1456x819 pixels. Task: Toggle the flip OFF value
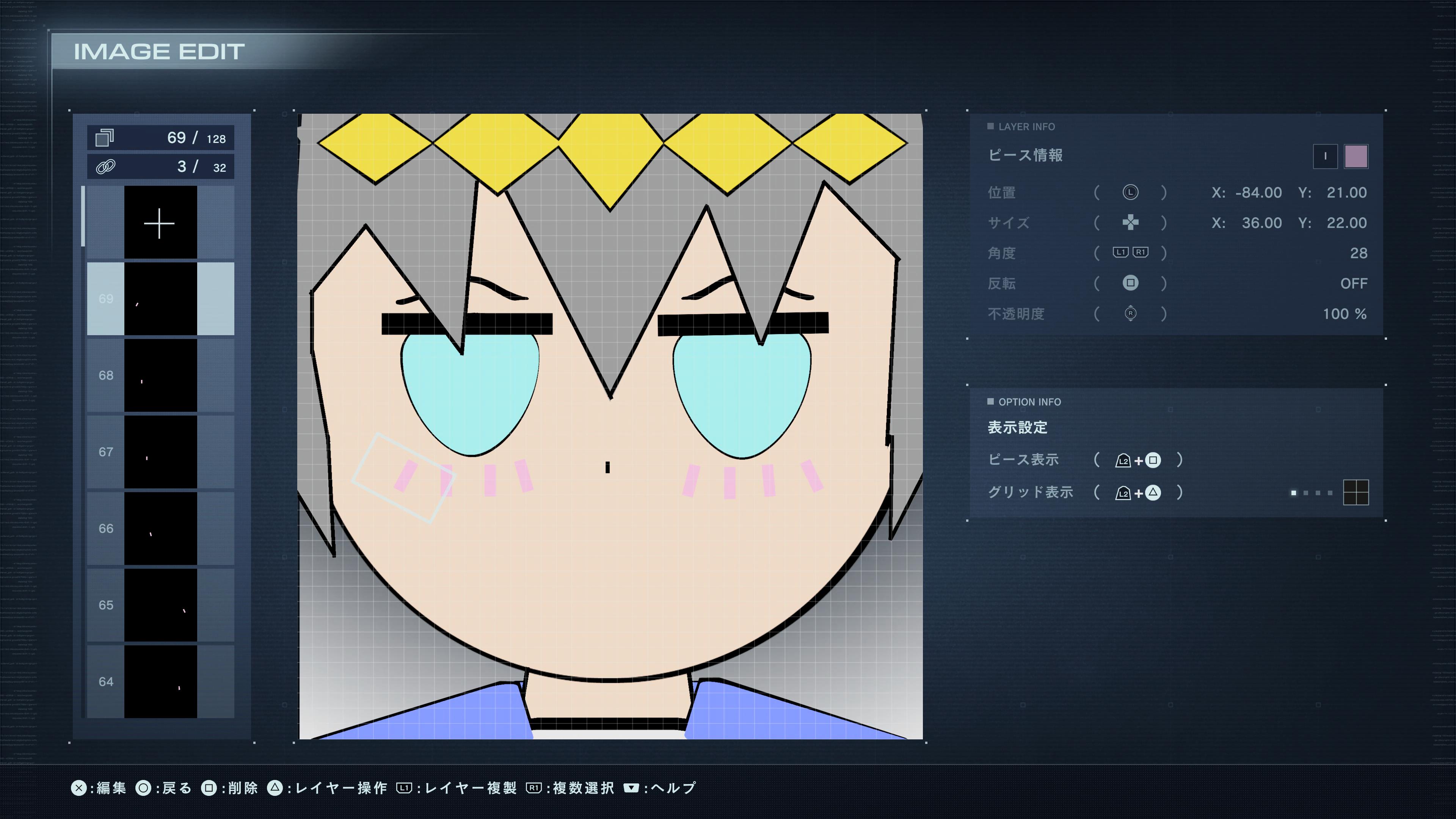point(1354,283)
